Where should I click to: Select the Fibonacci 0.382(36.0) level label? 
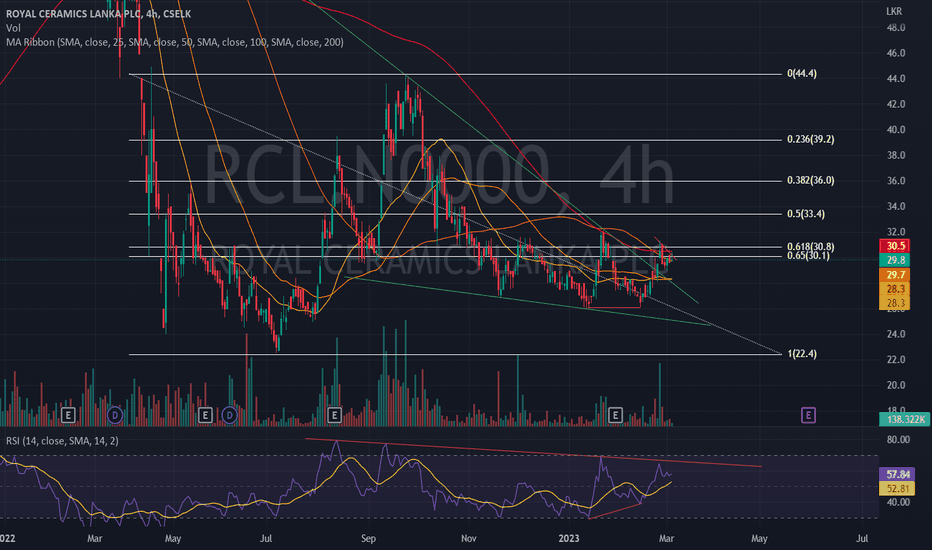pyautogui.click(x=811, y=180)
